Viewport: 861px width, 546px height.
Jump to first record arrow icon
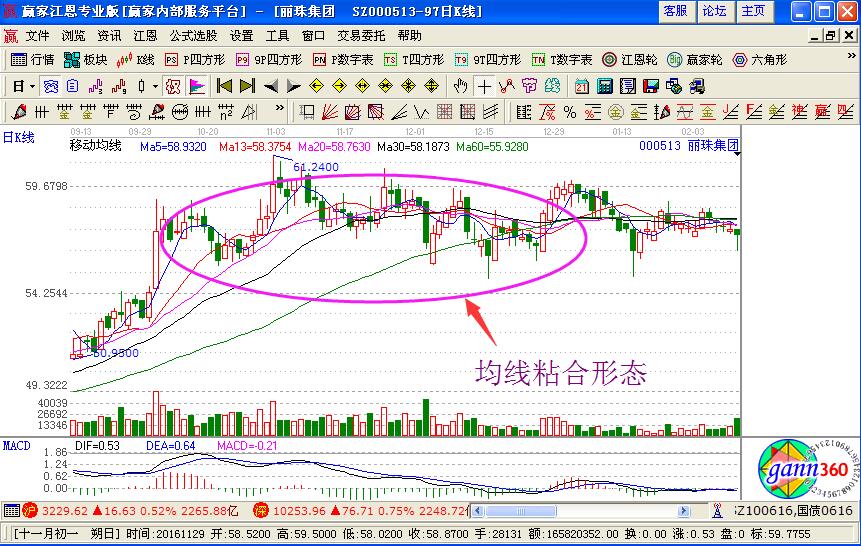coord(225,86)
